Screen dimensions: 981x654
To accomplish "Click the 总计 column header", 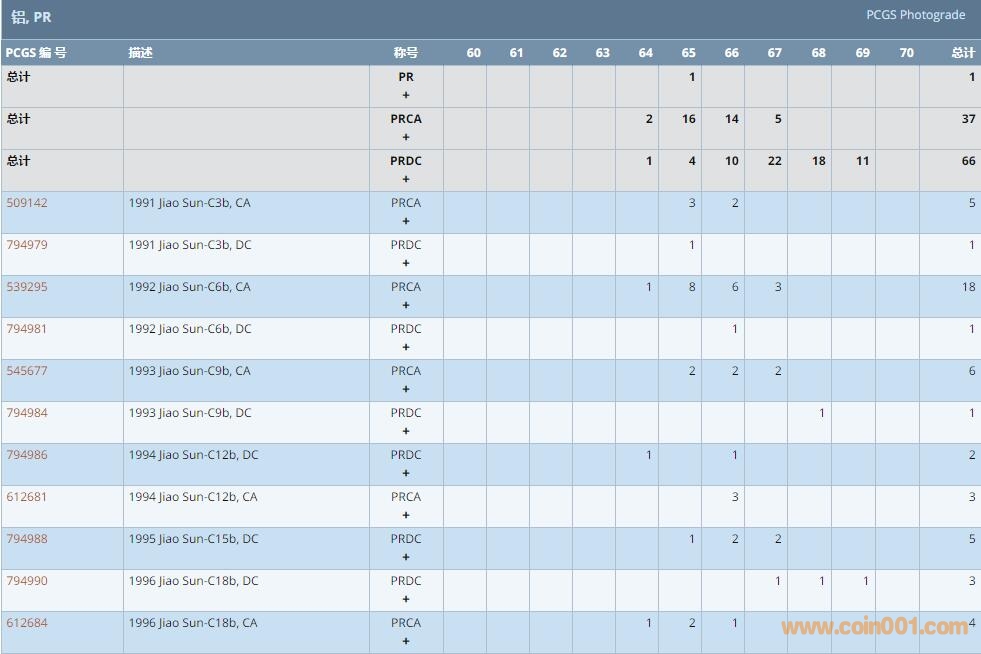I will pos(962,53).
